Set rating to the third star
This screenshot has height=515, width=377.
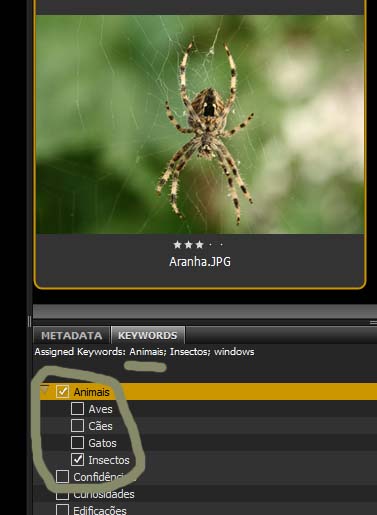(199, 245)
